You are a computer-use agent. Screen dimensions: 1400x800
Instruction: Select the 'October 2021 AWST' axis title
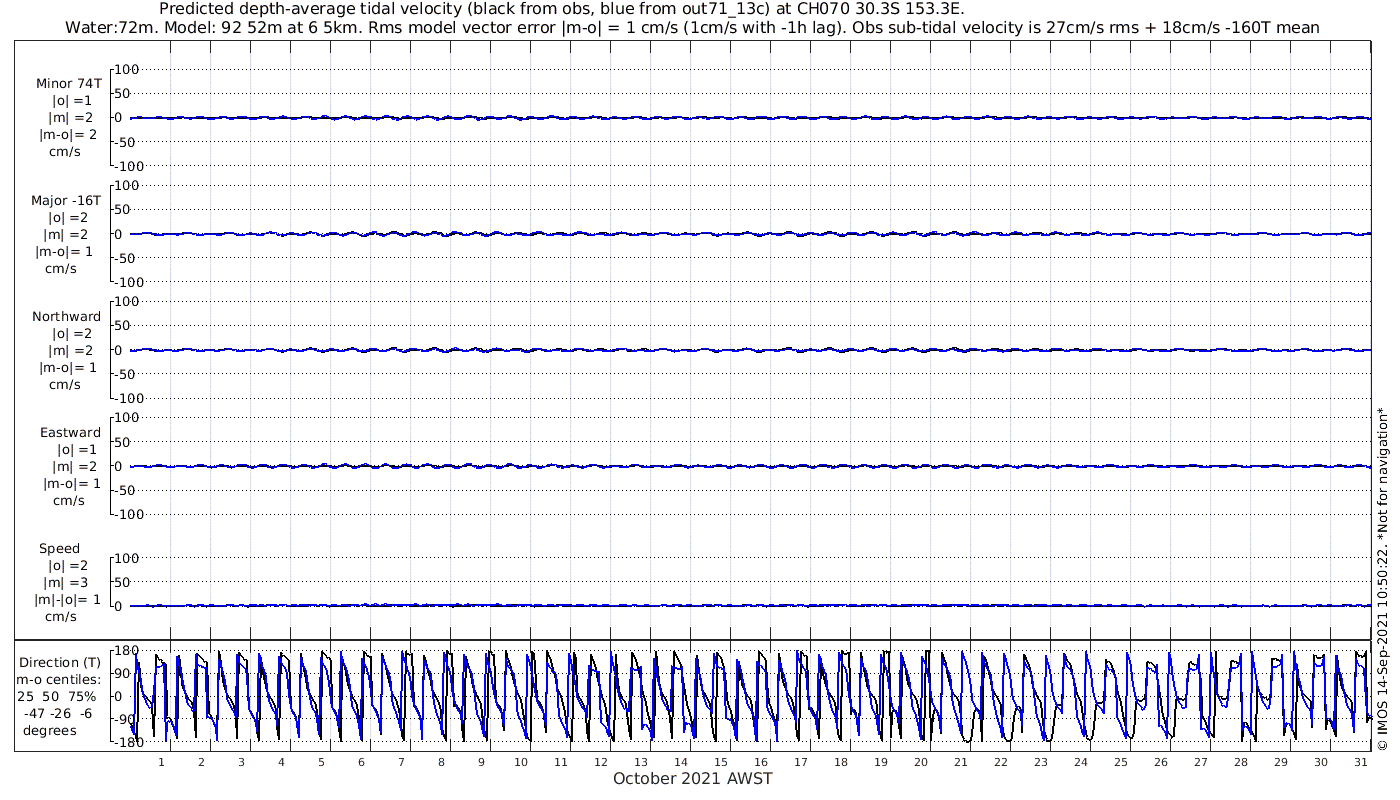click(x=692, y=778)
